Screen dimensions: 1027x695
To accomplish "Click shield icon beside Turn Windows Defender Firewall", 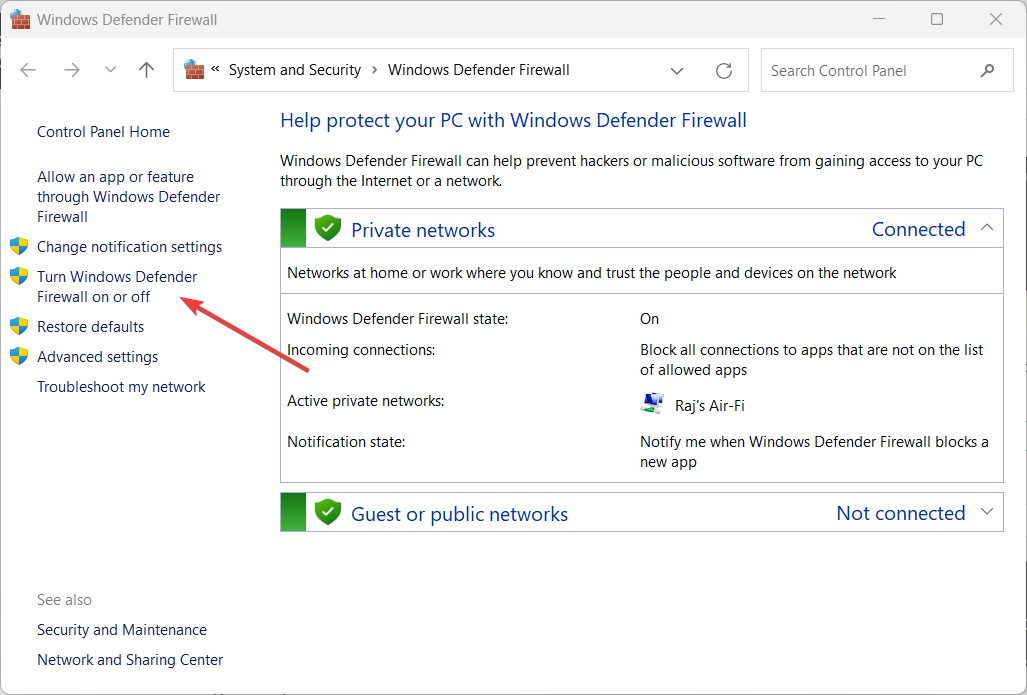I will (x=20, y=276).
